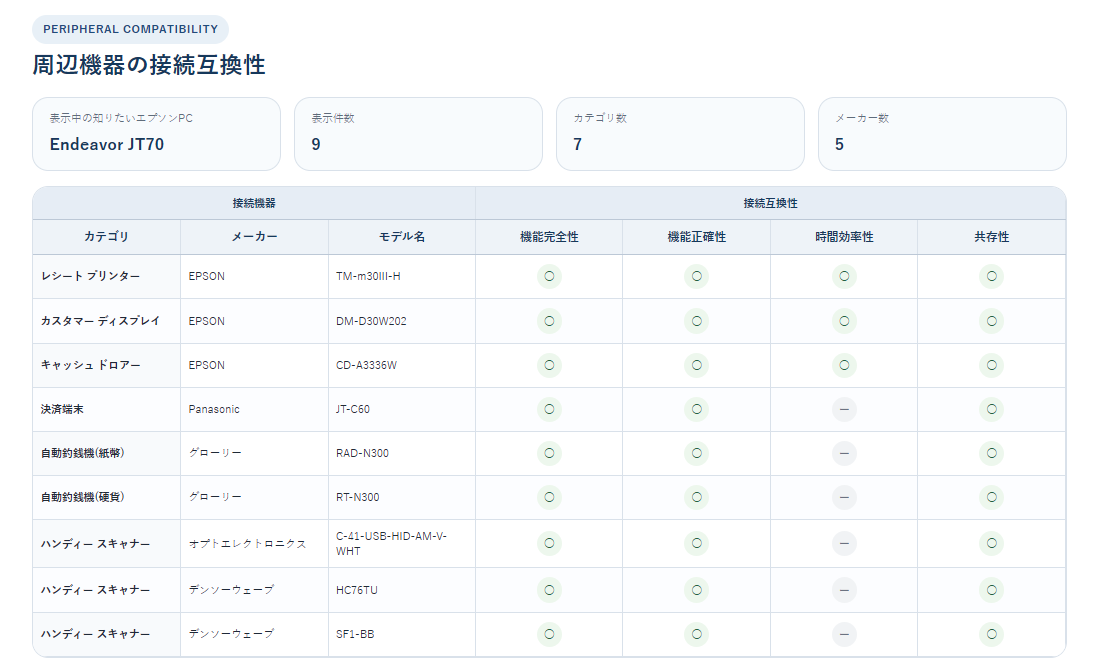The width and height of the screenshot is (1096, 670).
Task: Click the 機能完全性 circle icon for TM-m30III-H
Action: (x=549, y=276)
